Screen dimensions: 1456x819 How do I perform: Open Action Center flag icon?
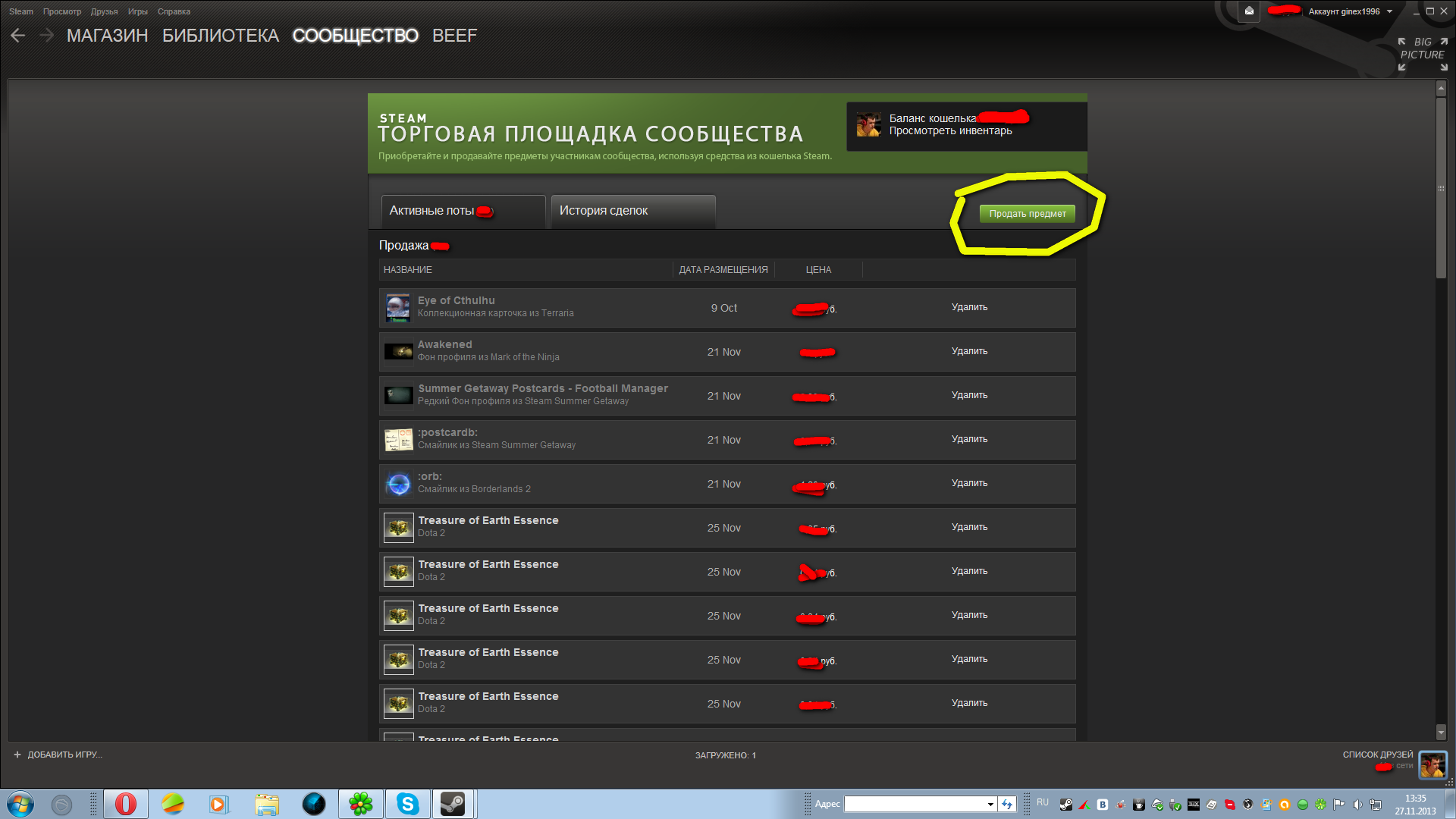[1339, 805]
